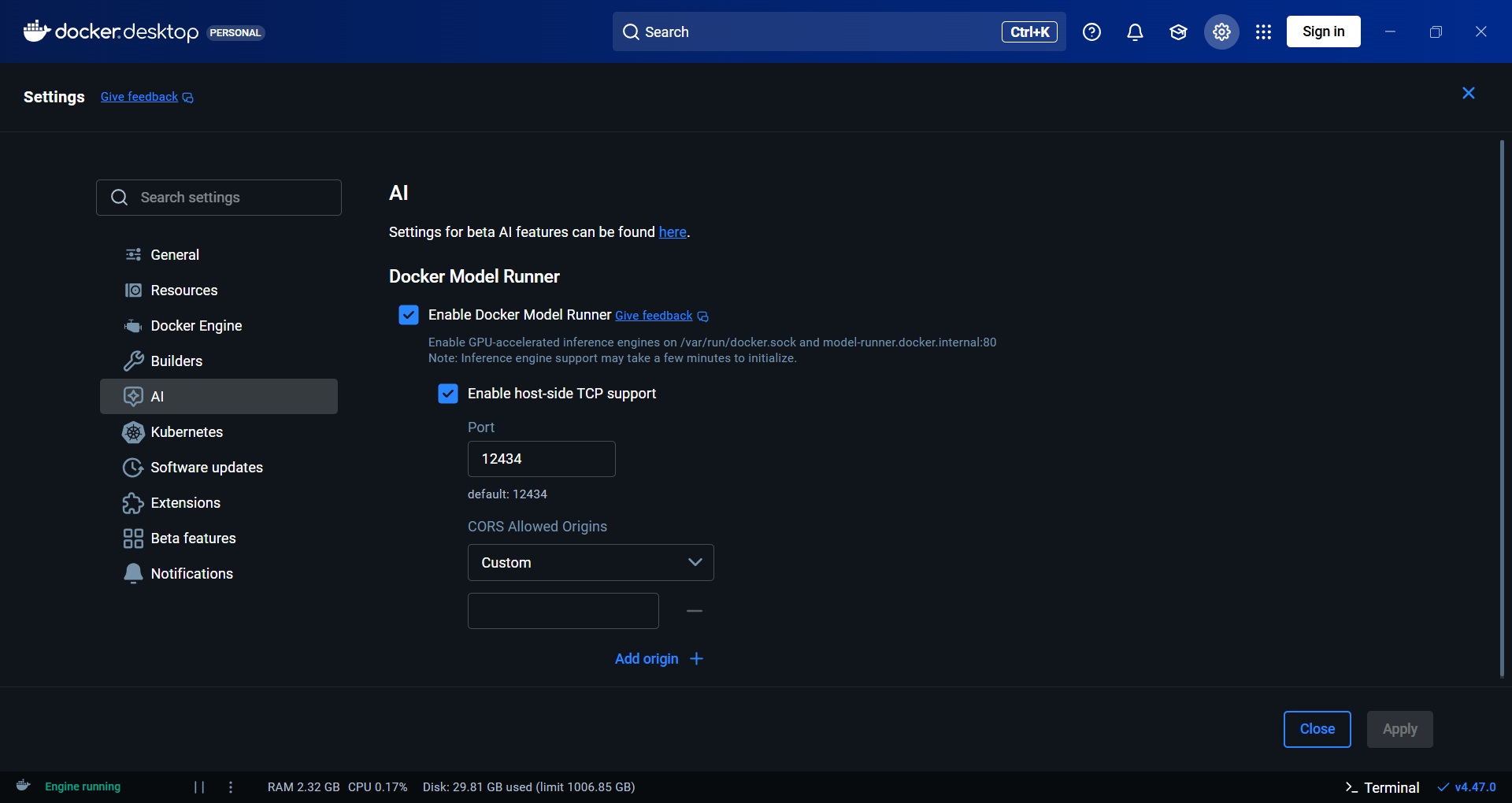
Task: Open the Notifications settings section
Action: 219,574
